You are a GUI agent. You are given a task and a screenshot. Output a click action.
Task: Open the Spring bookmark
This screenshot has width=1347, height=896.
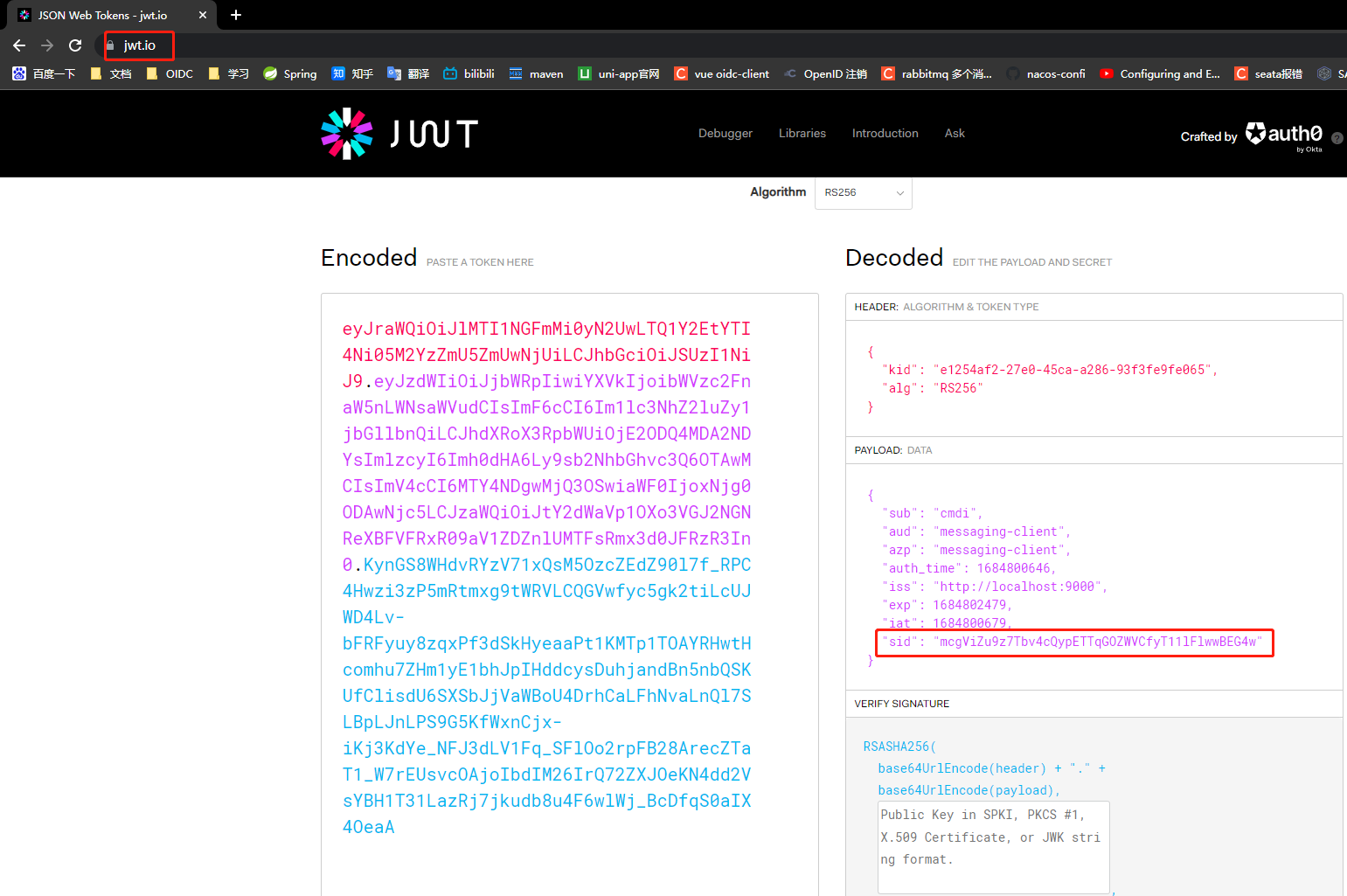pyautogui.click(x=289, y=73)
